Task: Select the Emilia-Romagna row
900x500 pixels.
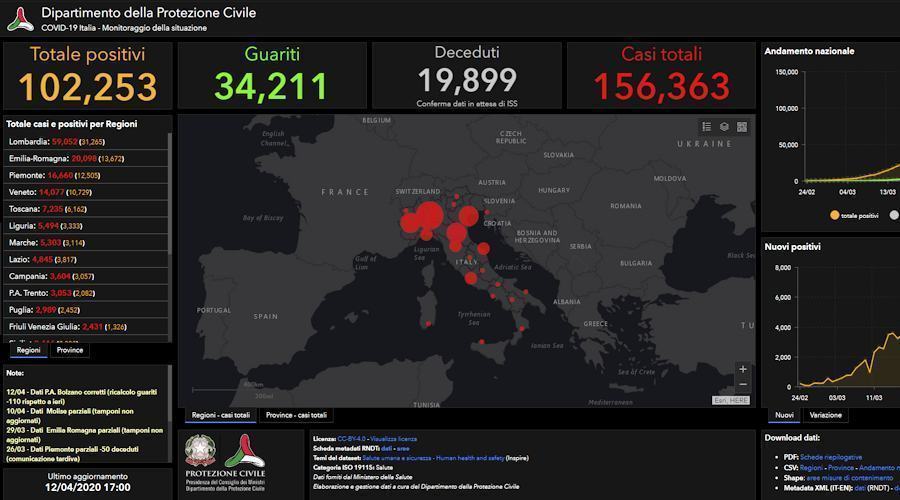Action: click(86, 158)
